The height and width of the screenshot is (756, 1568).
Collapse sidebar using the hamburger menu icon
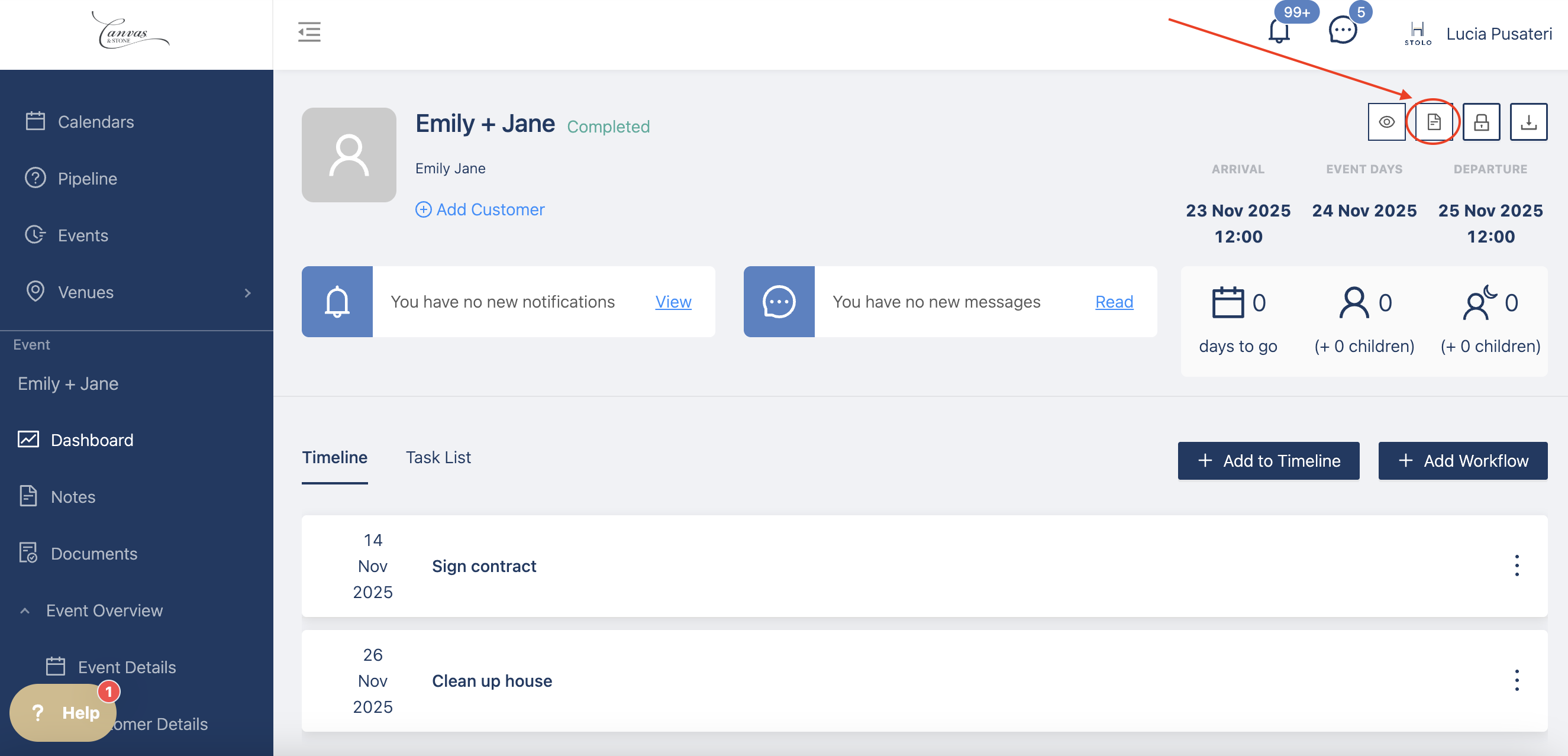[x=309, y=32]
